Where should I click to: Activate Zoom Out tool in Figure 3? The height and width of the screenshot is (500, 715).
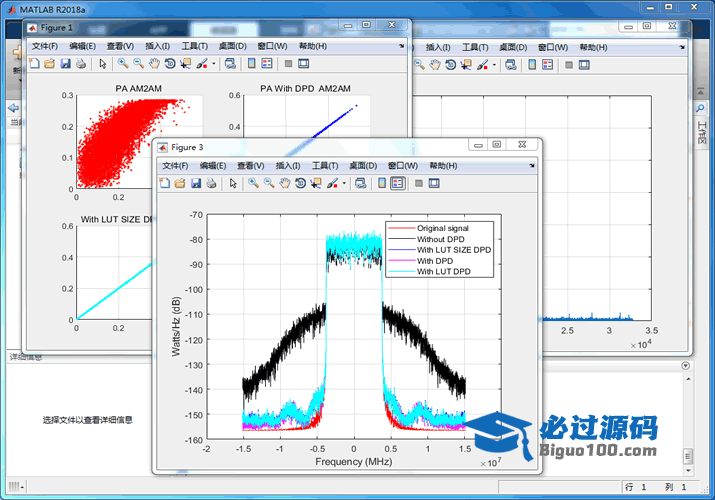click(269, 183)
